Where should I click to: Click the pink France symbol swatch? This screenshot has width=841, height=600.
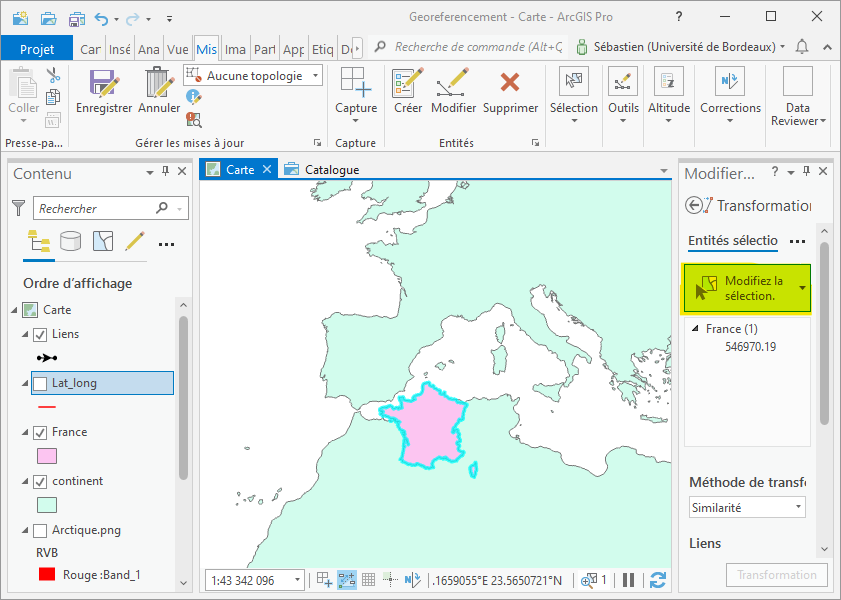(x=46, y=456)
